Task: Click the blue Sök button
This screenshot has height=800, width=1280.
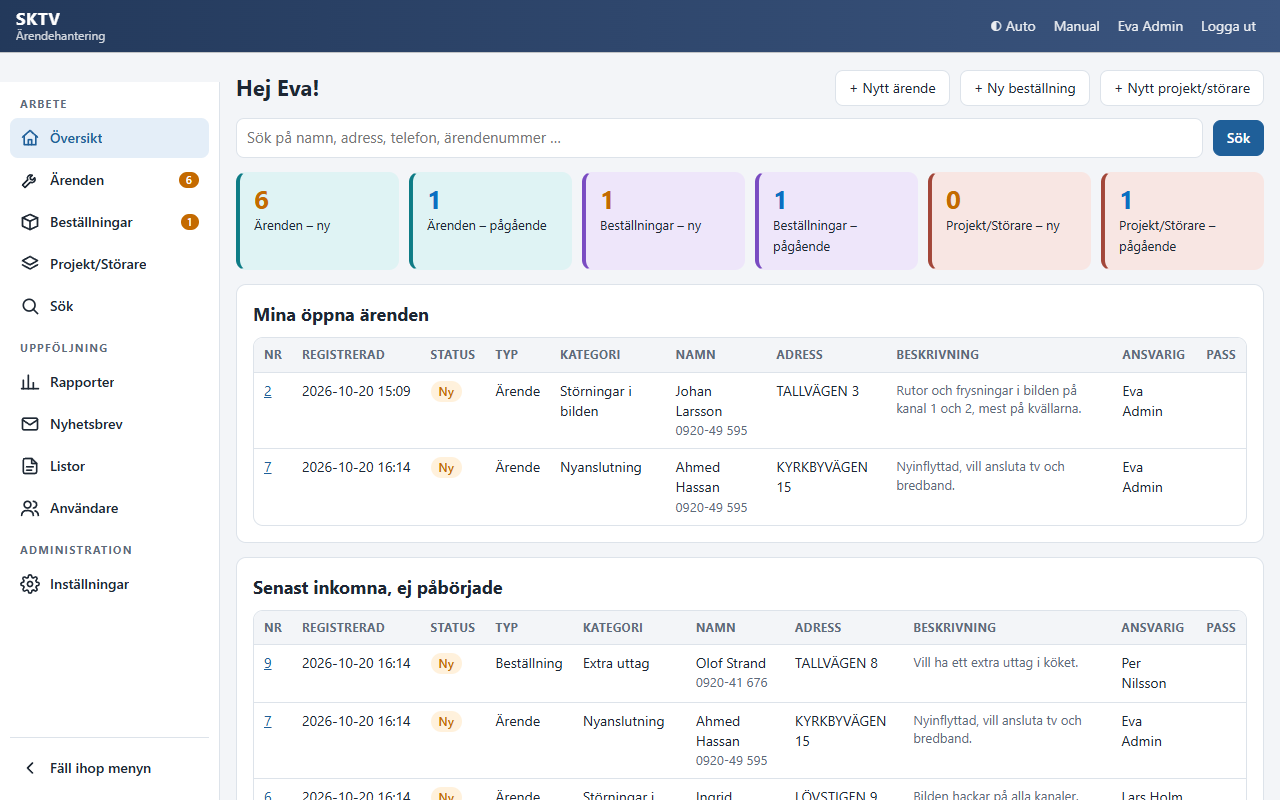Action: coord(1238,138)
